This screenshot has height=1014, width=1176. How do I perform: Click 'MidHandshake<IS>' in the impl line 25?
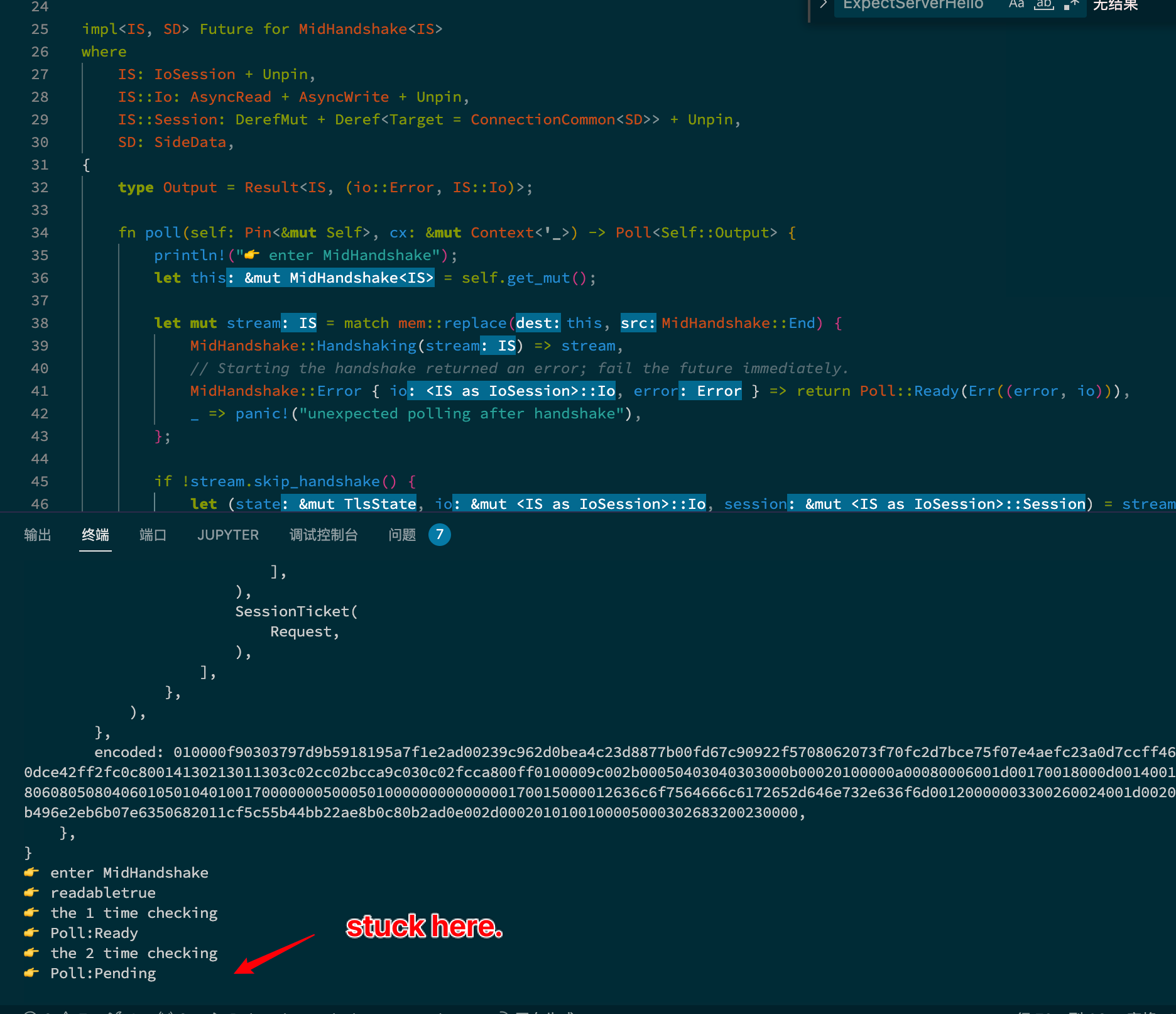[371, 29]
